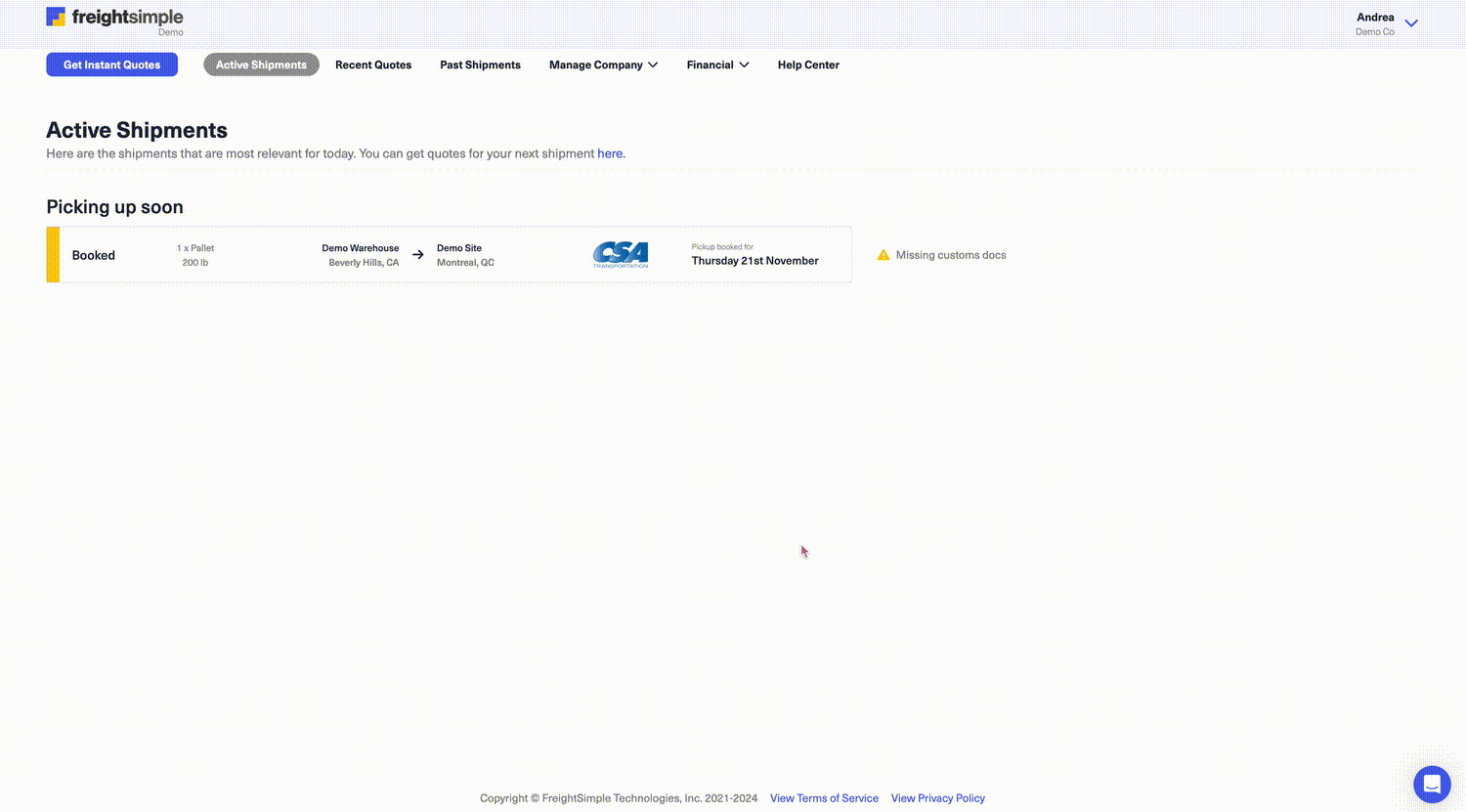Switch to the Past Shipments tab

coord(480,65)
